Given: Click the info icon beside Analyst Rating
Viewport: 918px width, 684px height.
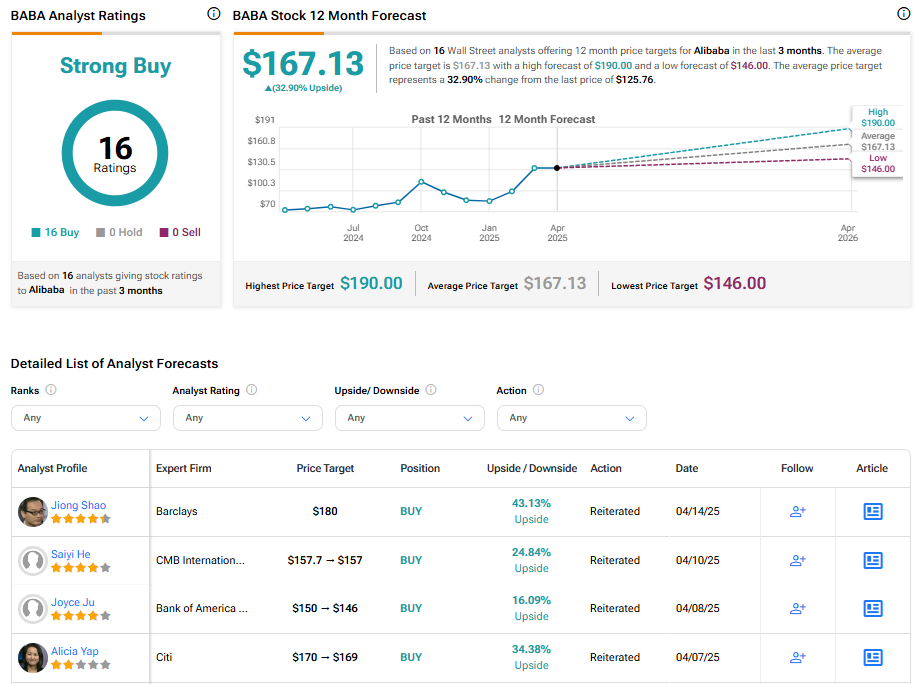Looking at the screenshot, I should (x=252, y=389).
